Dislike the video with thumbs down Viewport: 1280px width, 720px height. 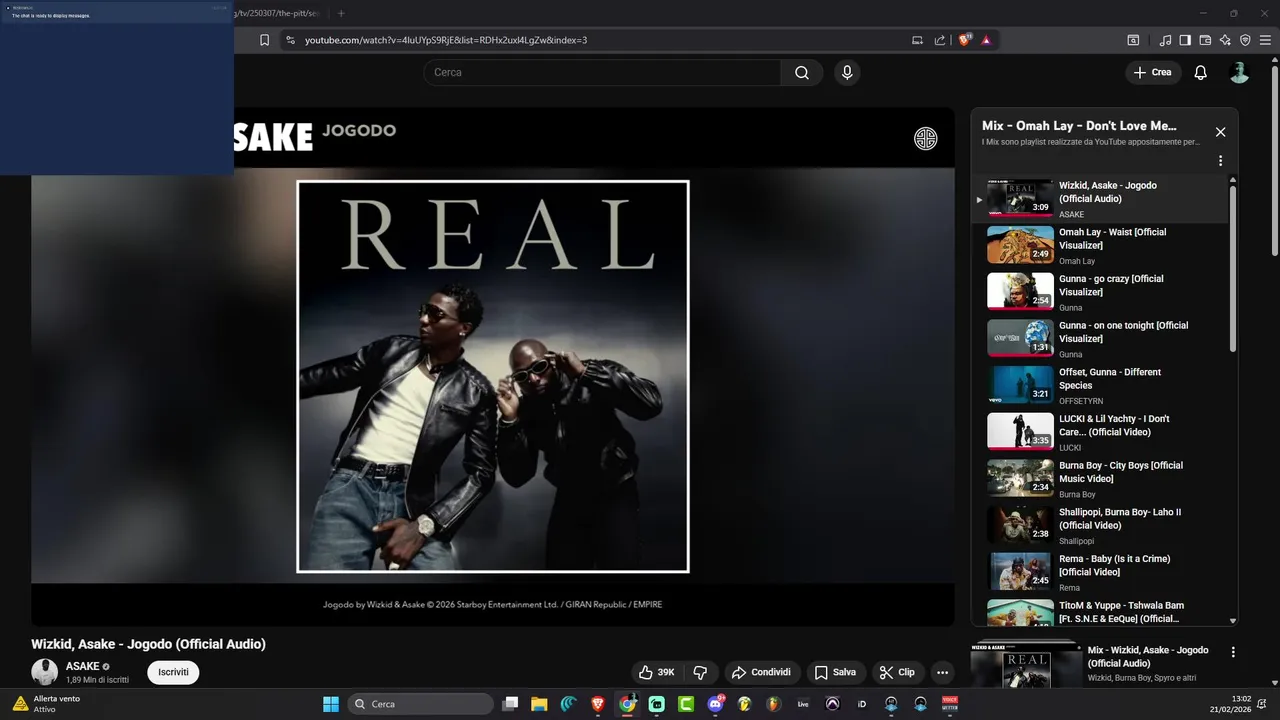[701, 672]
